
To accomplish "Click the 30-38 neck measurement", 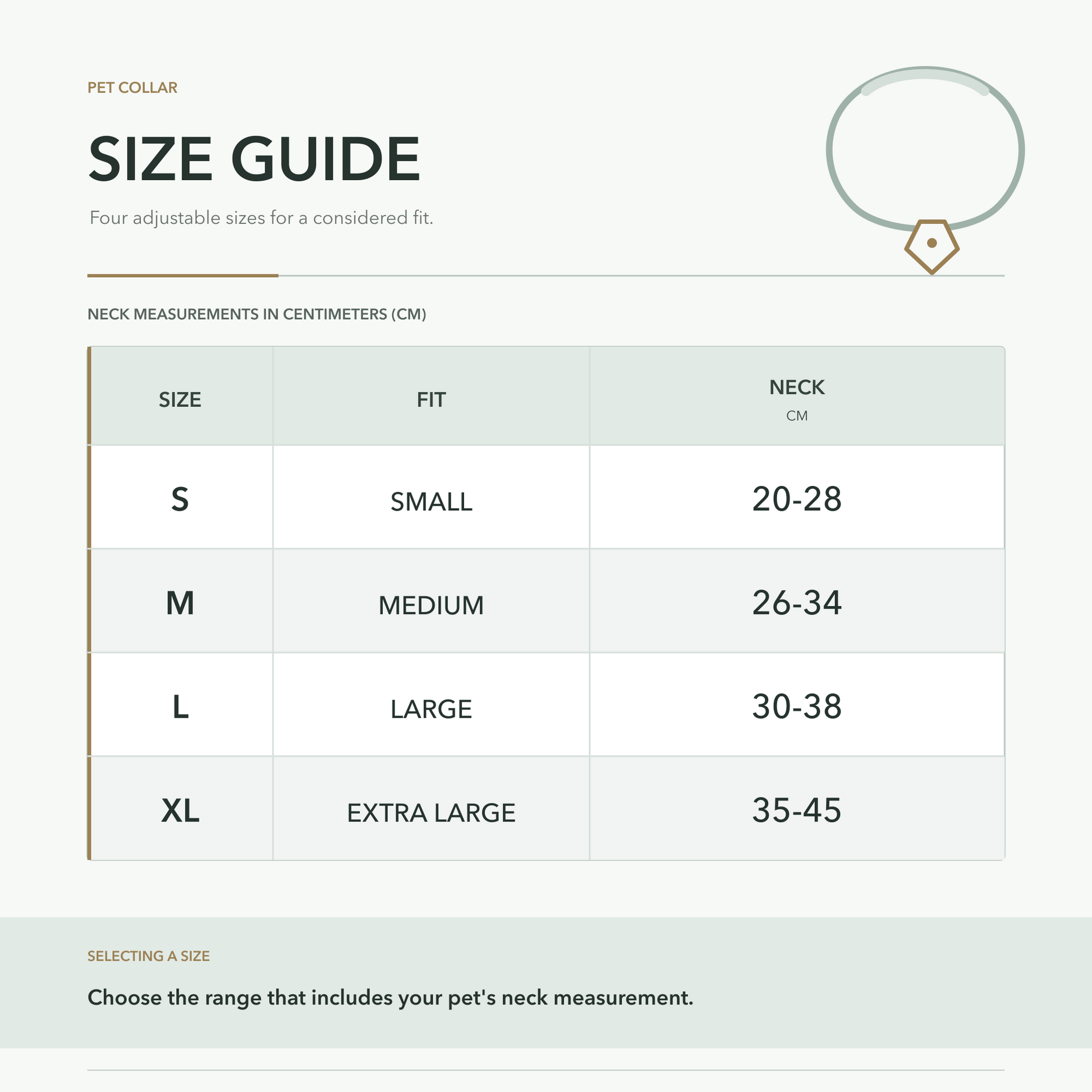I will click(x=797, y=706).
